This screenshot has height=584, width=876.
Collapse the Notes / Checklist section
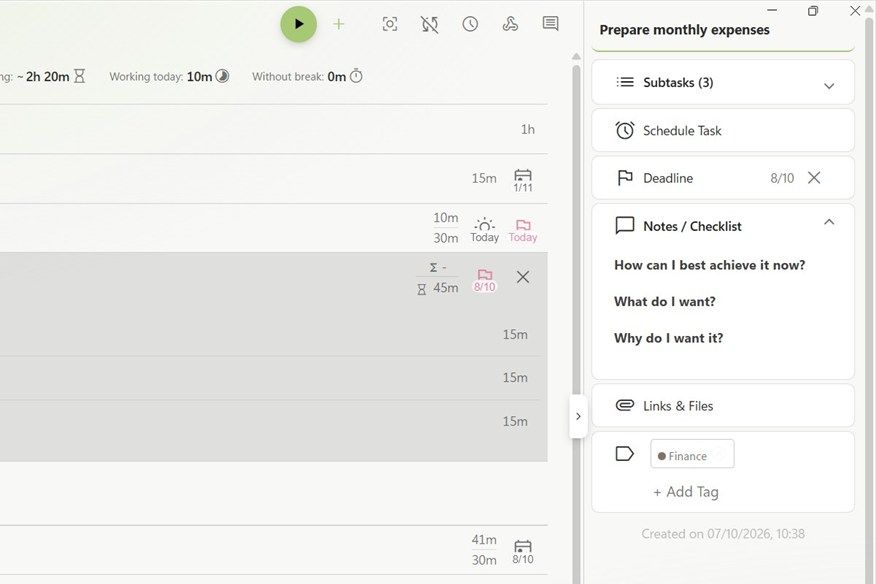click(829, 222)
